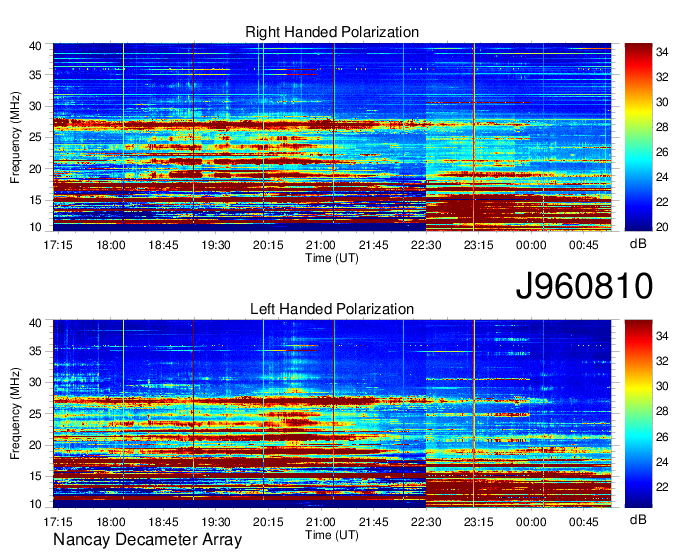The width and height of the screenshot is (680, 552).
Task: Click the 26 value on the upper colorbar
Action: coord(662,152)
